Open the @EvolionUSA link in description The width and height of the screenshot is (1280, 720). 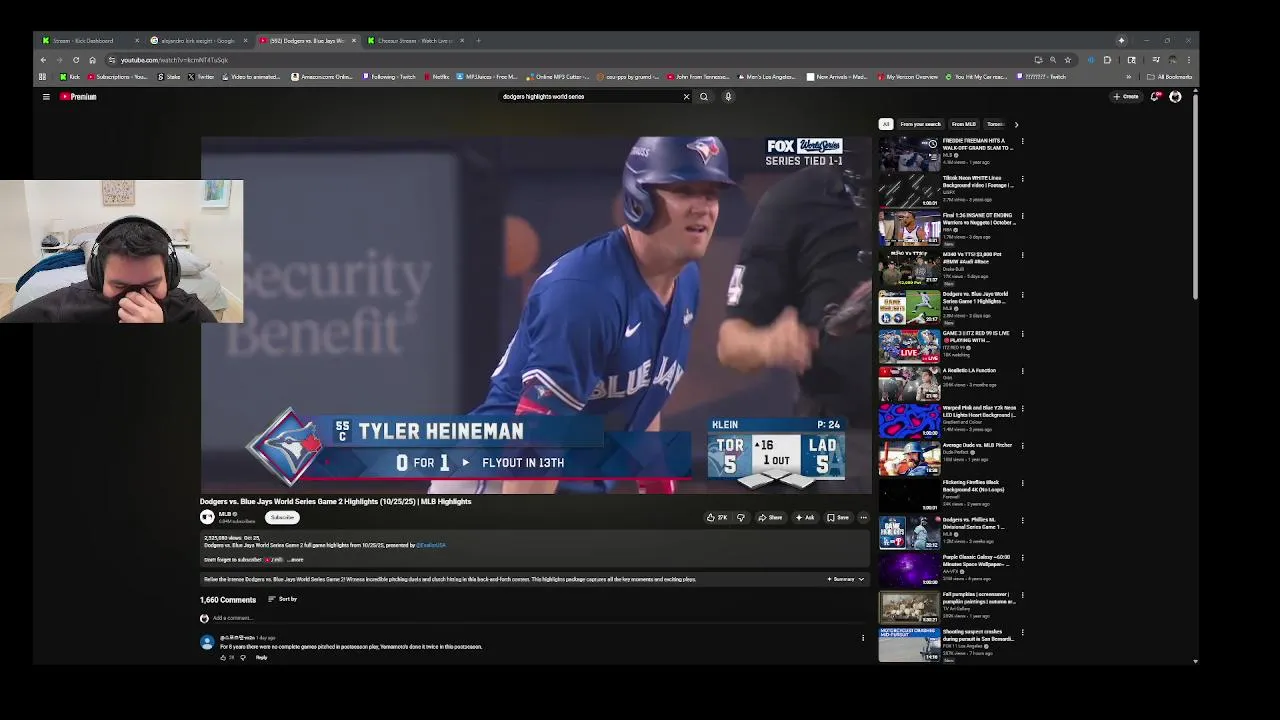[x=431, y=546]
